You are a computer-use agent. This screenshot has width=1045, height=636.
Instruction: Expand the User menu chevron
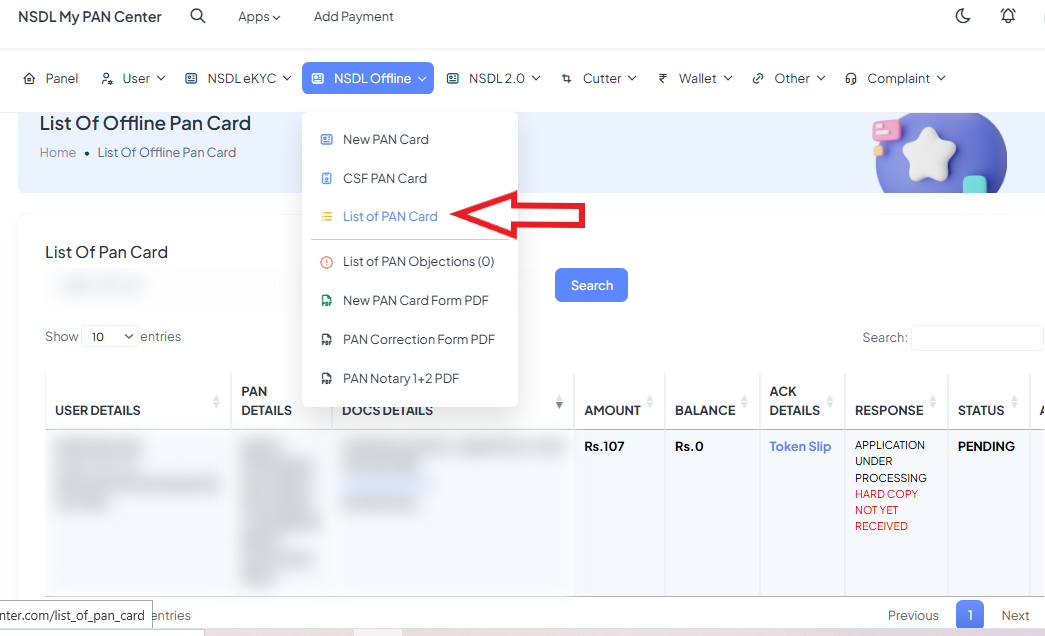161,79
